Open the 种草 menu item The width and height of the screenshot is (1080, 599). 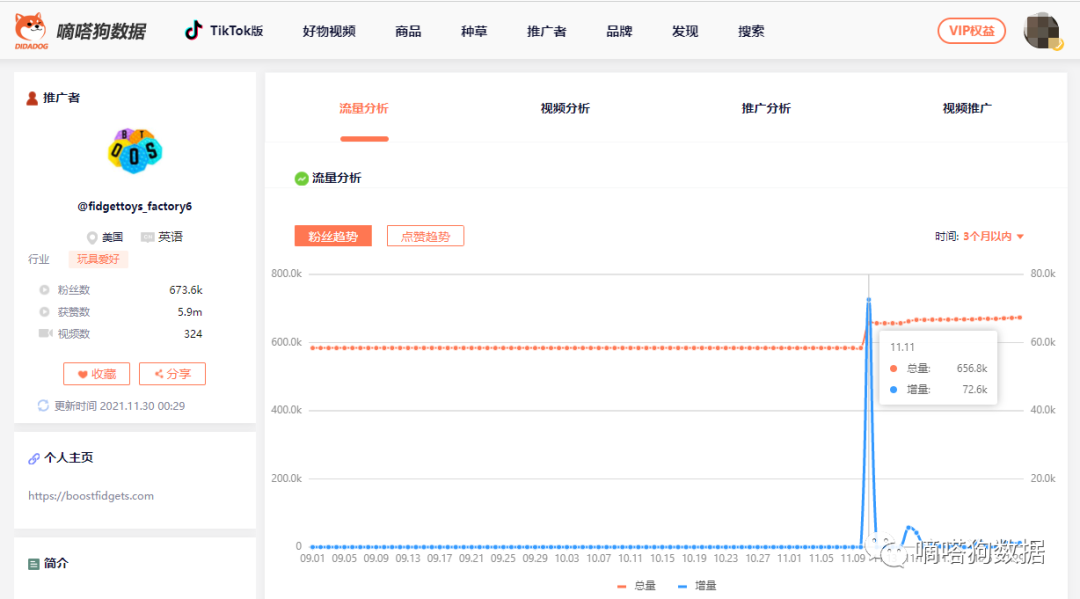tap(473, 31)
